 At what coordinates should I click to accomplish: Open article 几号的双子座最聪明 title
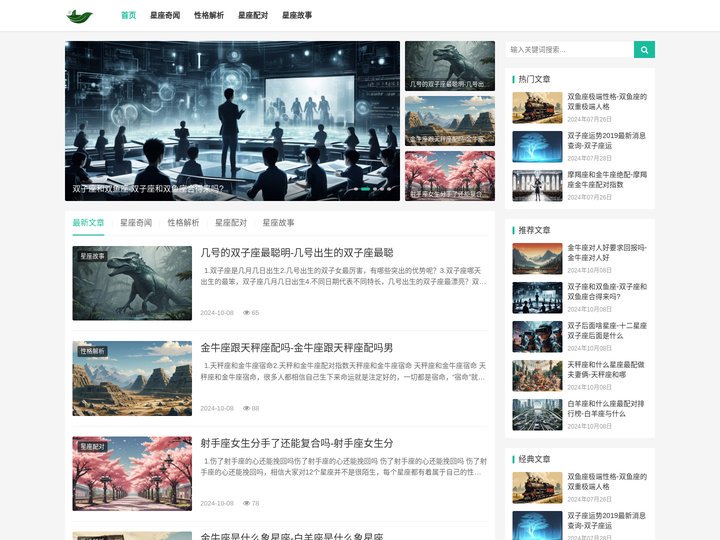297,253
